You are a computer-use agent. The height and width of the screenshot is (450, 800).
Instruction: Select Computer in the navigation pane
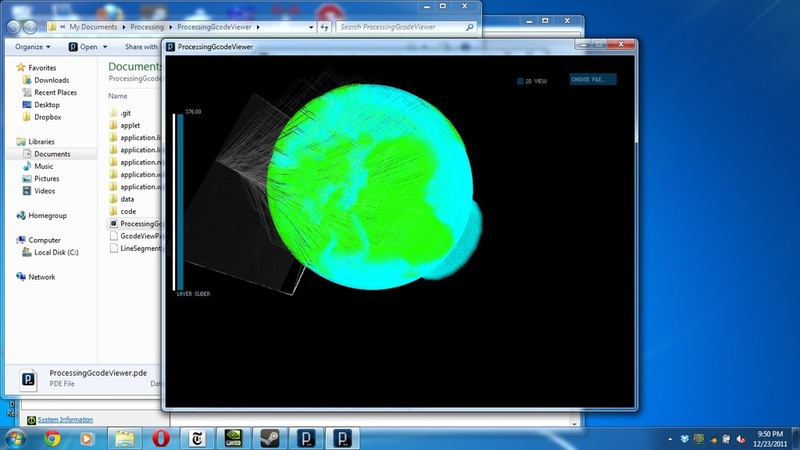pyautogui.click(x=44, y=240)
